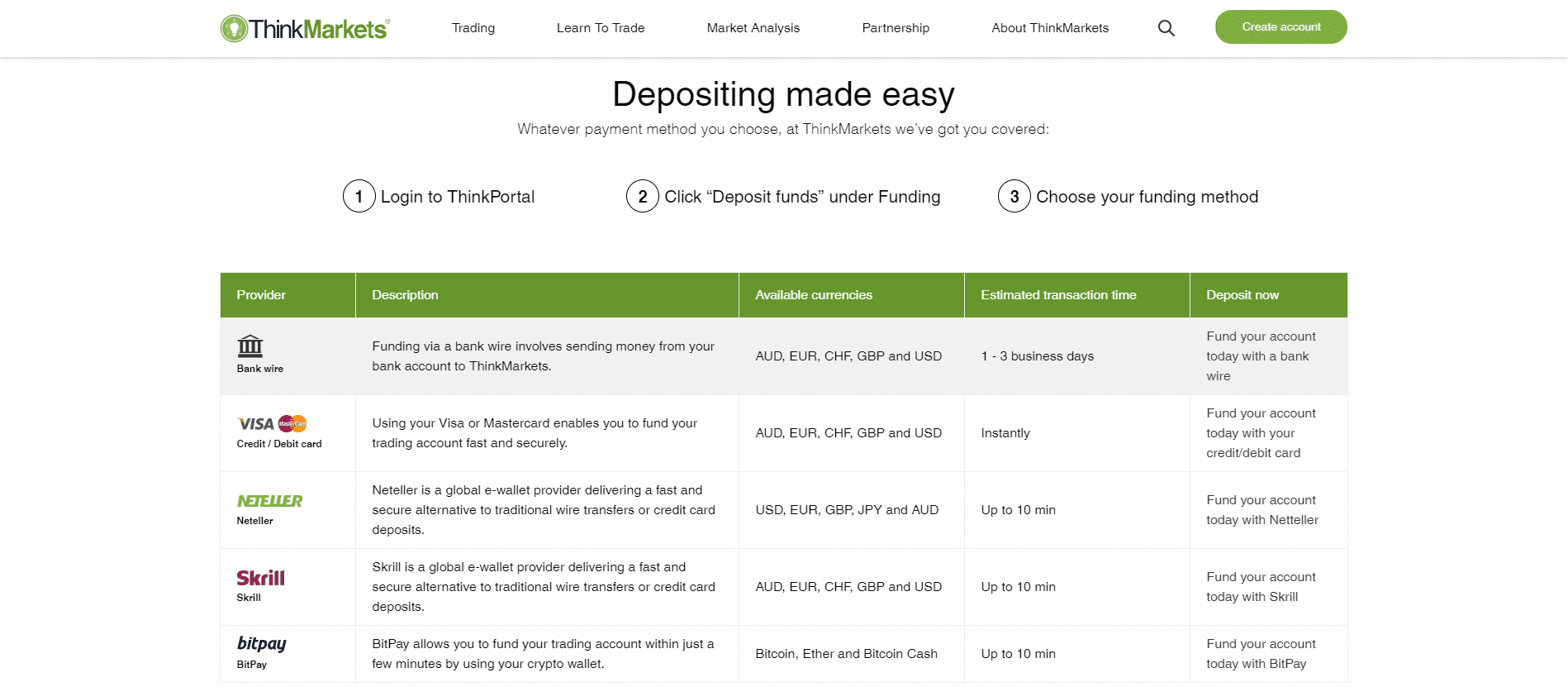Click BitPay row's 'Up to 10 min'
Viewport: 1568px width, 687px height.
coord(1018,654)
